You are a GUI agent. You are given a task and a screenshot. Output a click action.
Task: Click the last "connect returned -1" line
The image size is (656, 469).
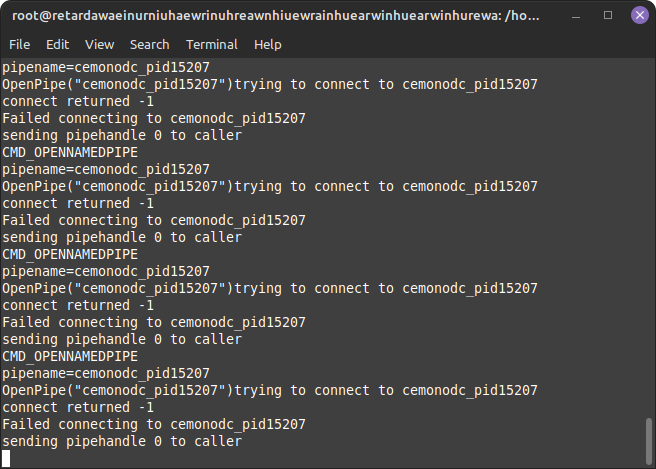(78, 407)
